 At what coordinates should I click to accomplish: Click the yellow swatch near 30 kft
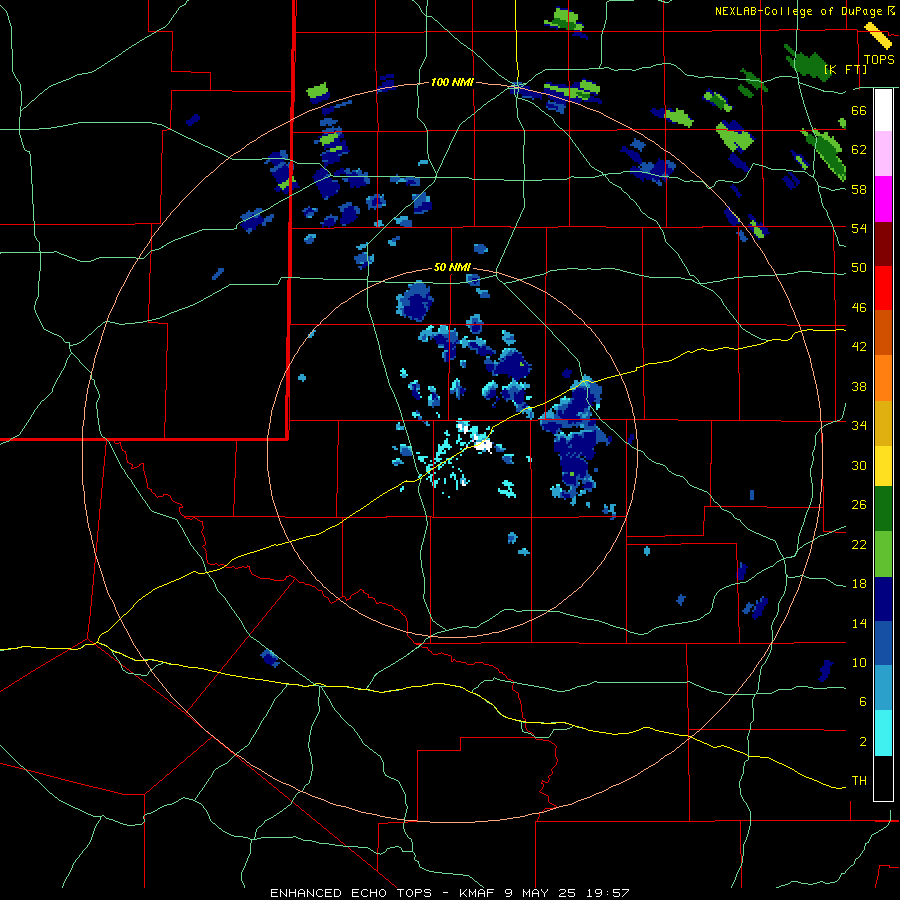883,466
